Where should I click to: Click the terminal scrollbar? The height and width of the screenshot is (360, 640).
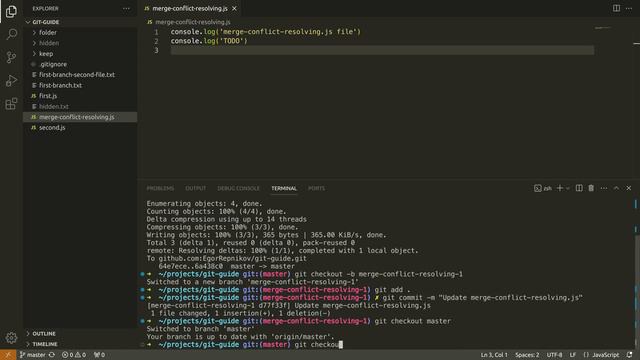pos(636,273)
